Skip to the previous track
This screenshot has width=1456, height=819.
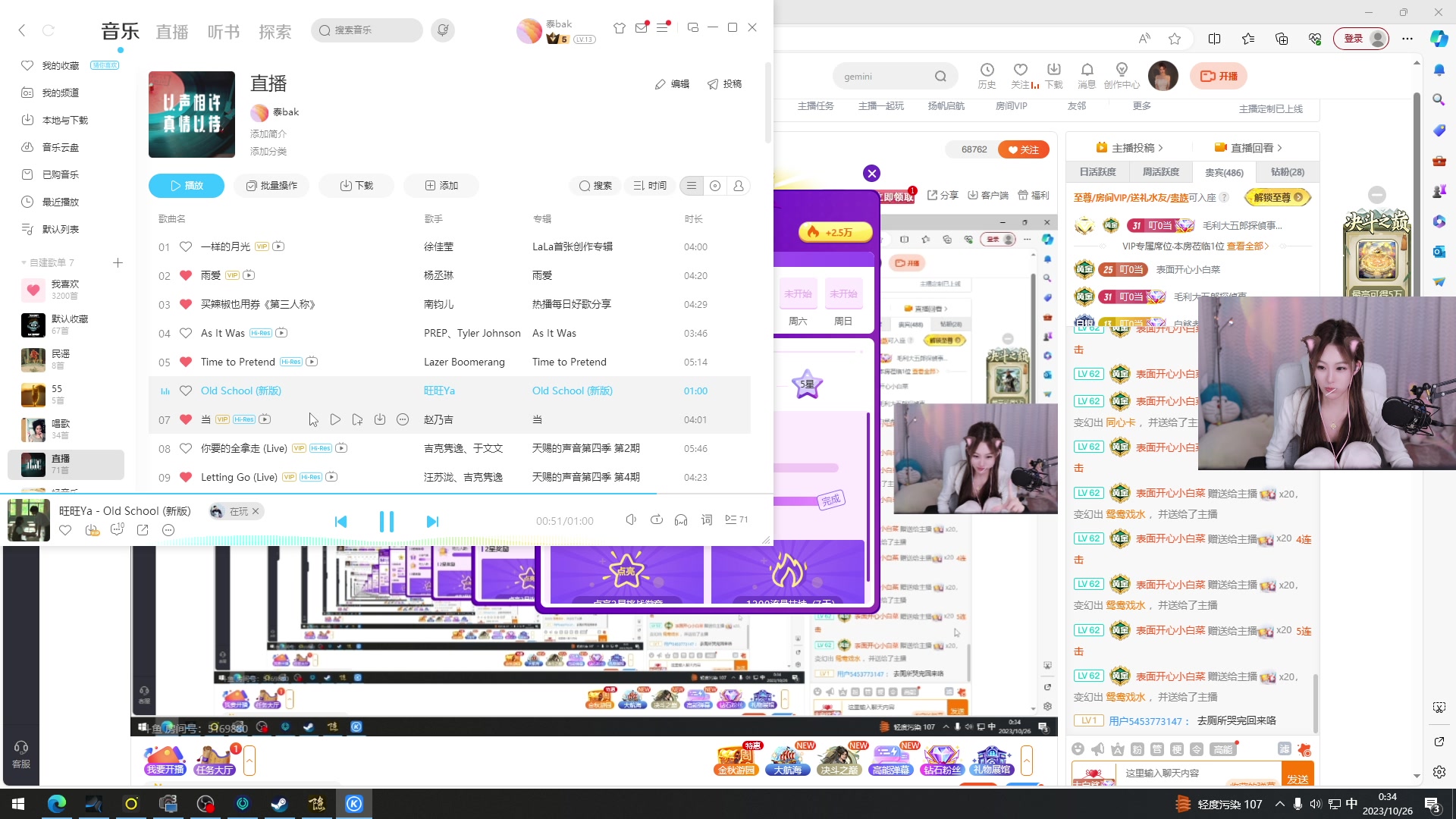tap(340, 521)
